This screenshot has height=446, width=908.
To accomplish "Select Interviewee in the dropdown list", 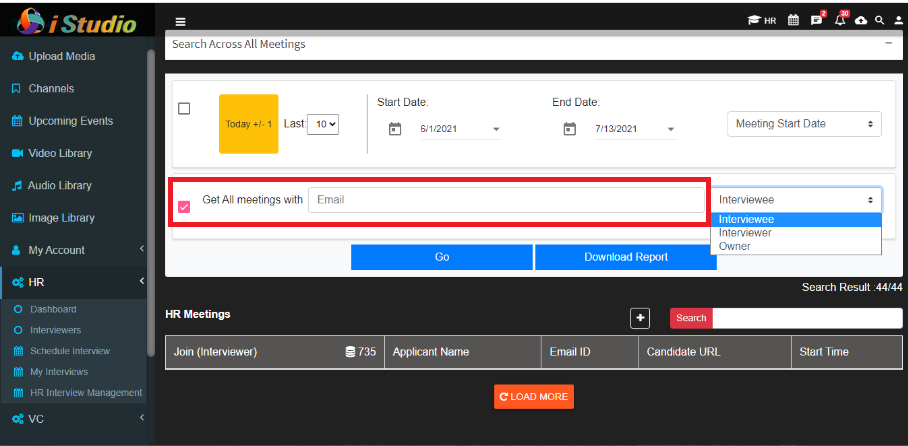I will coord(796,220).
